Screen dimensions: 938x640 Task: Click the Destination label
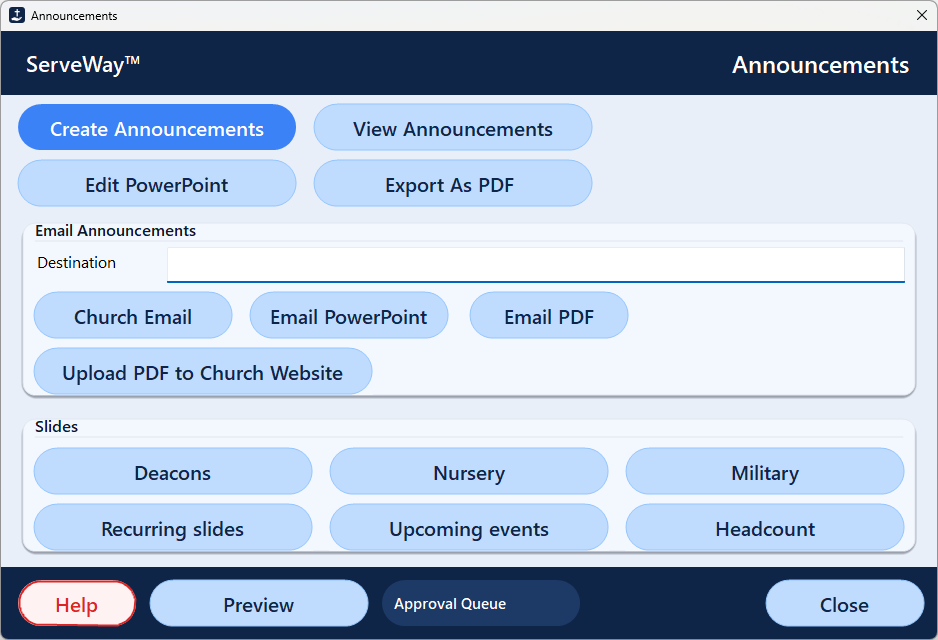tap(77, 263)
